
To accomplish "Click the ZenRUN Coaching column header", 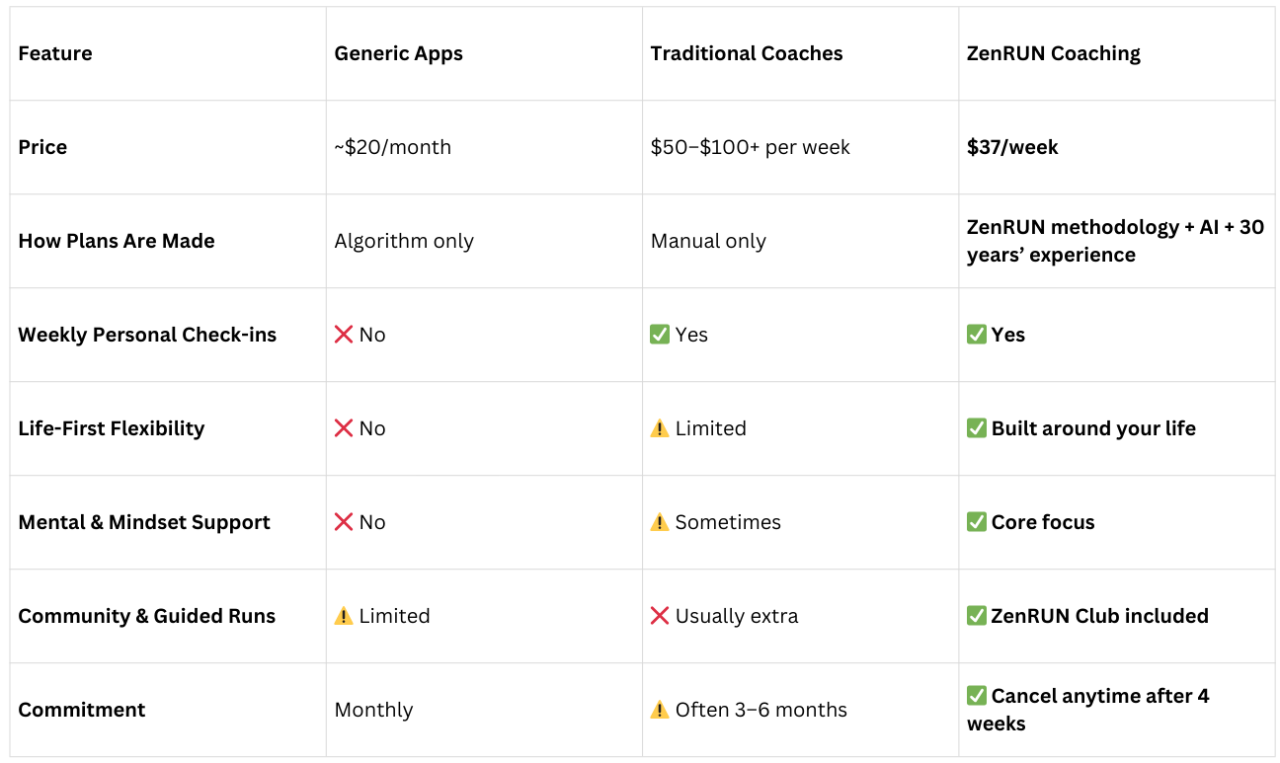I will pos(1053,54).
